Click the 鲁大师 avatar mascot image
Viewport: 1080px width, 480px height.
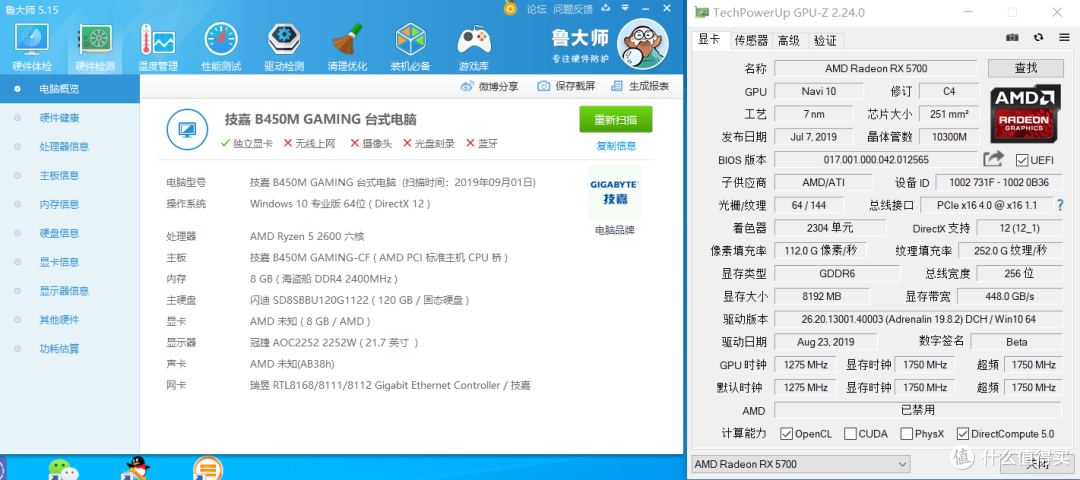(x=643, y=42)
